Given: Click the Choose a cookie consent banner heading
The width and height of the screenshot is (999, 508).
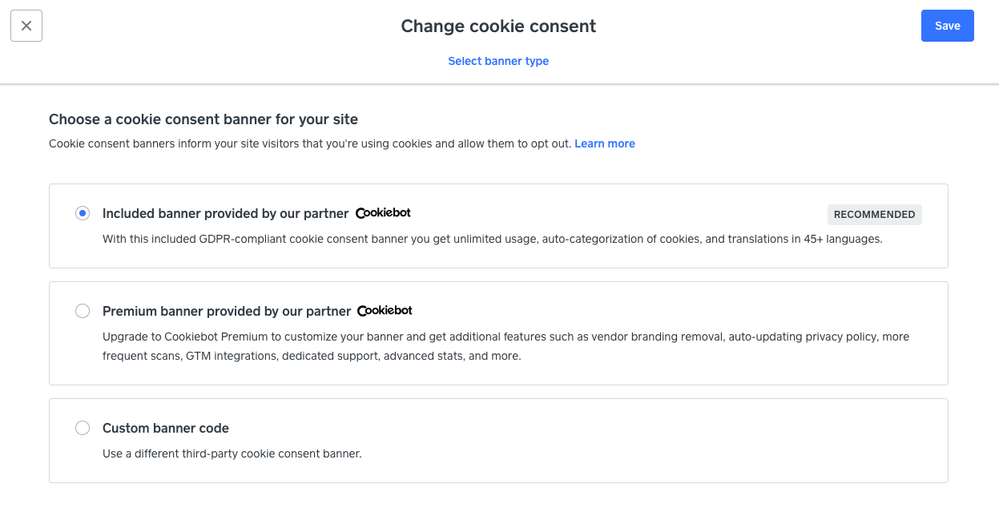Looking at the screenshot, I should pos(203,119).
